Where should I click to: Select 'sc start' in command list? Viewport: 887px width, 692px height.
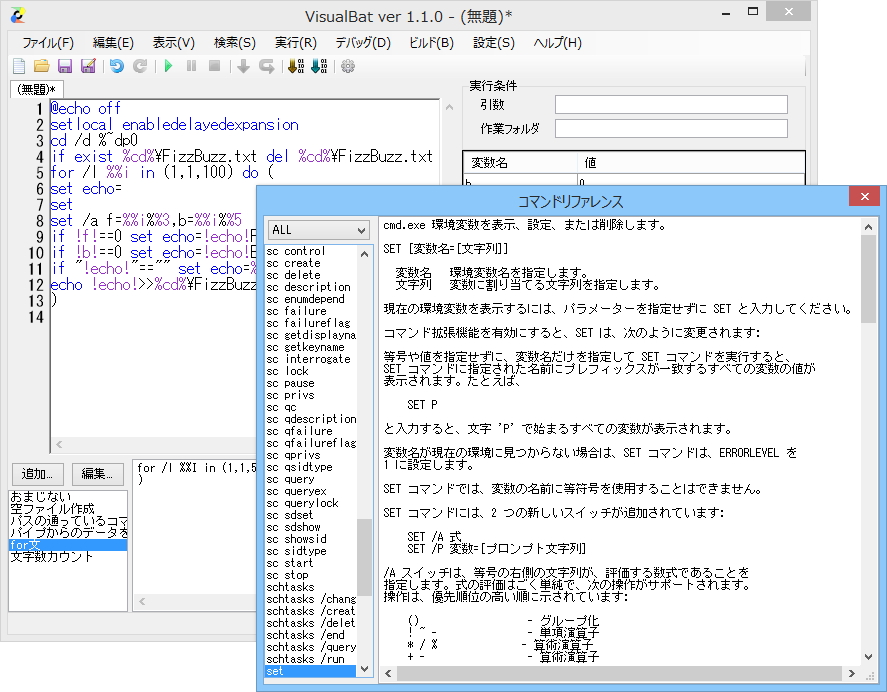click(x=311, y=563)
